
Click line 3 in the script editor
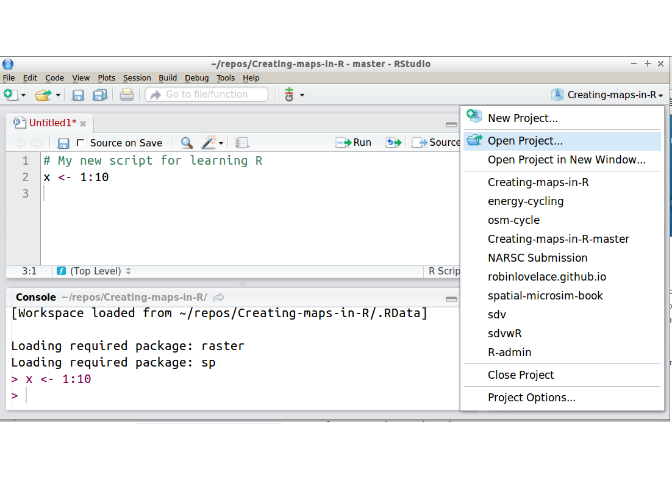point(250,194)
